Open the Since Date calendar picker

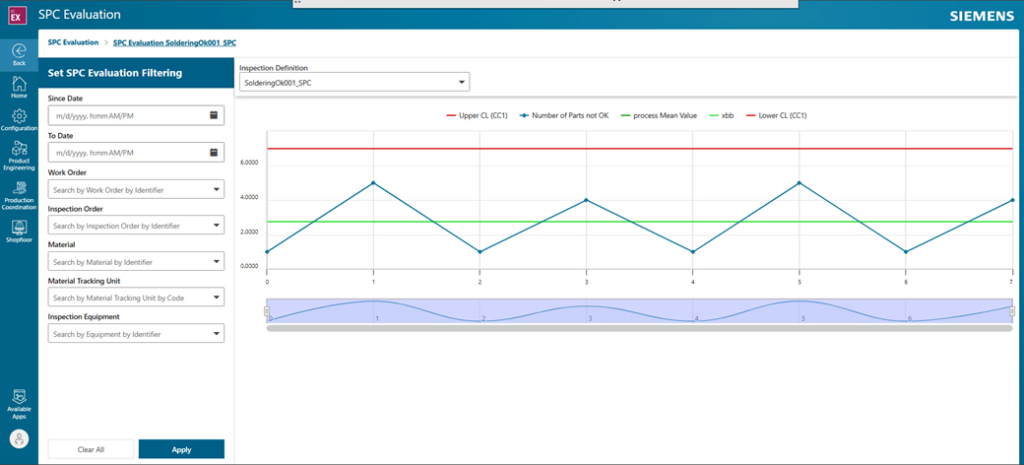click(214, 115)
